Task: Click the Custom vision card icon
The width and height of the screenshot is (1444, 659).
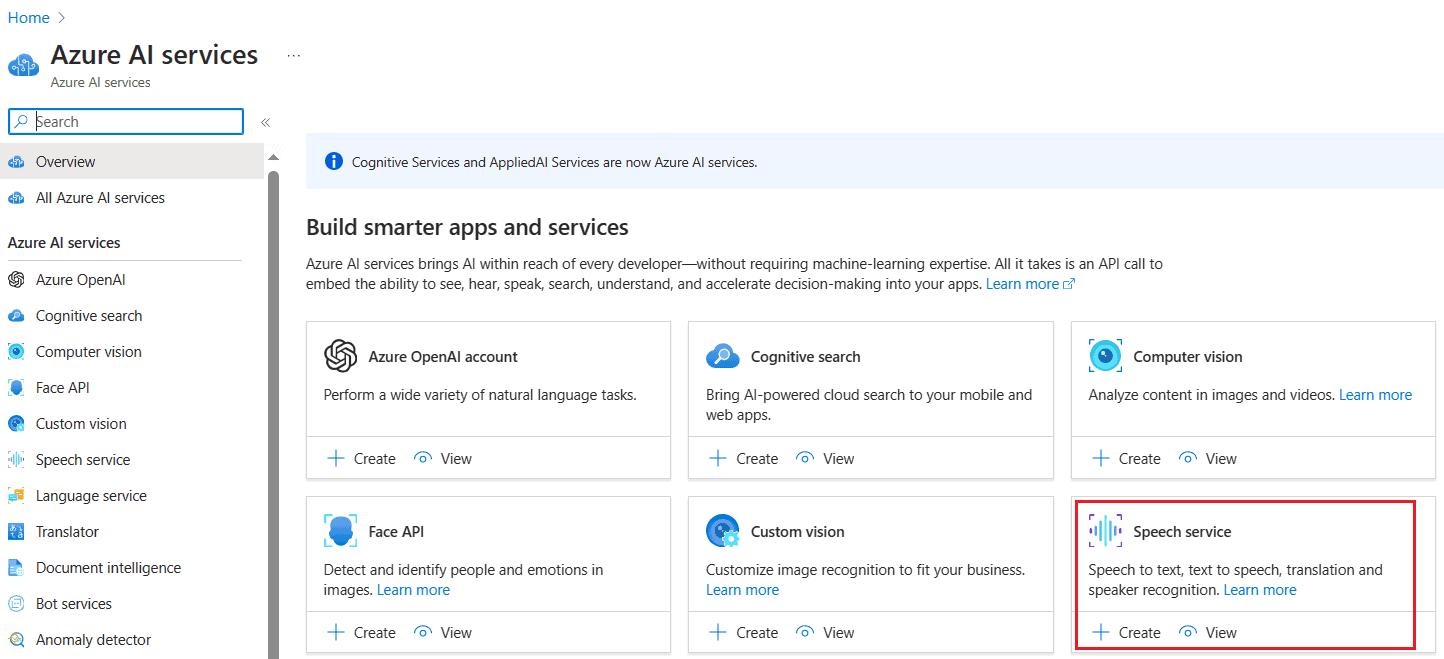Action: (x=722, y=531)
